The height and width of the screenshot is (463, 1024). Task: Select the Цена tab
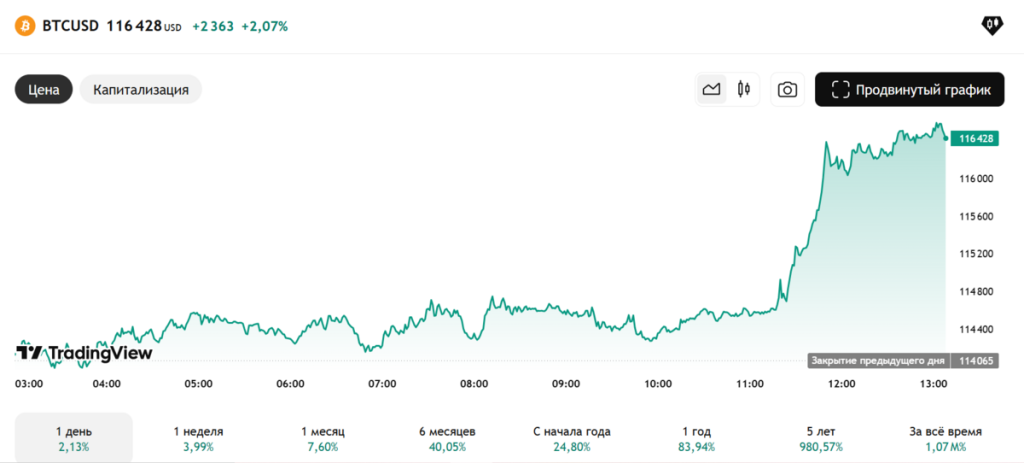tap(43, 89)
